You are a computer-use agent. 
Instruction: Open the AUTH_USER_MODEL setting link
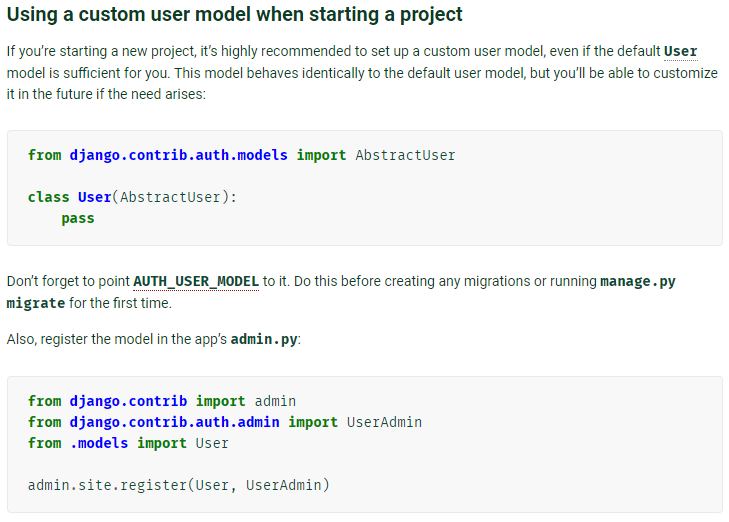pos(196,281)
